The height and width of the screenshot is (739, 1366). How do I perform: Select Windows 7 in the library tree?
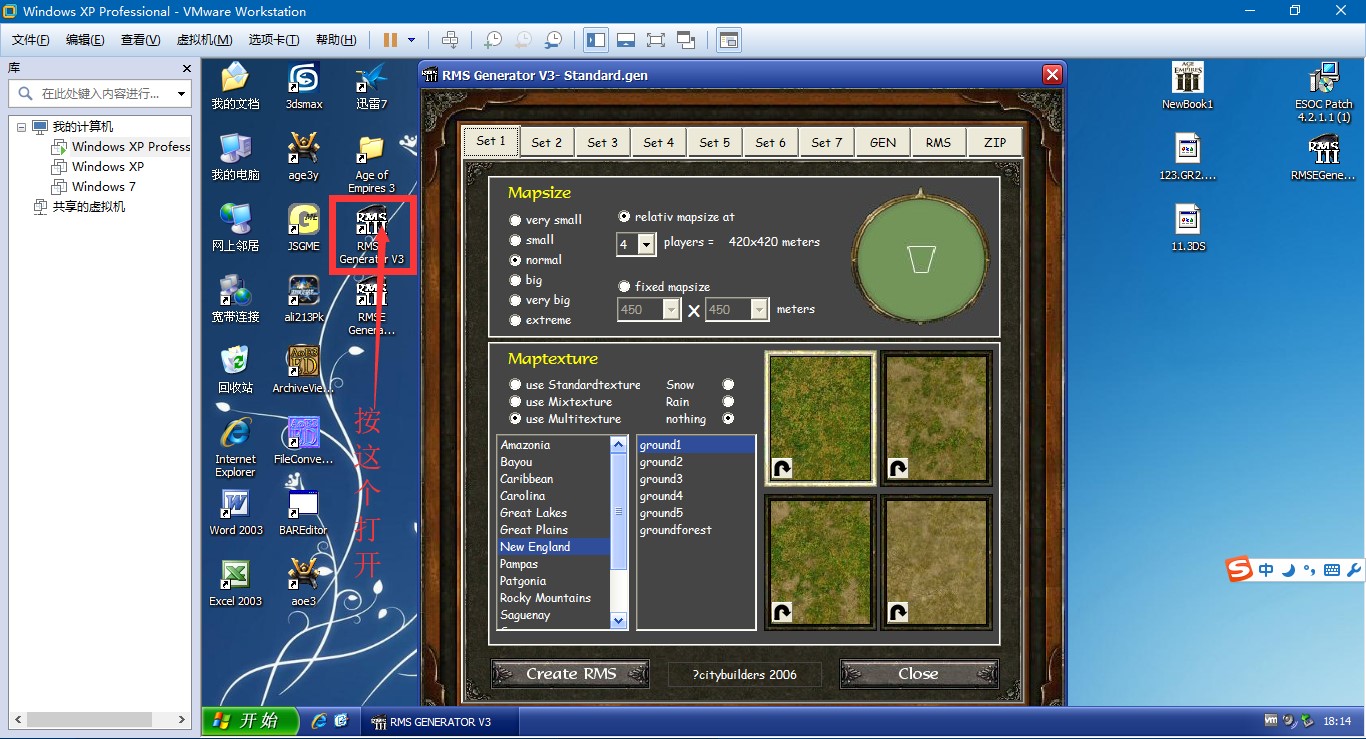(103, 187)
